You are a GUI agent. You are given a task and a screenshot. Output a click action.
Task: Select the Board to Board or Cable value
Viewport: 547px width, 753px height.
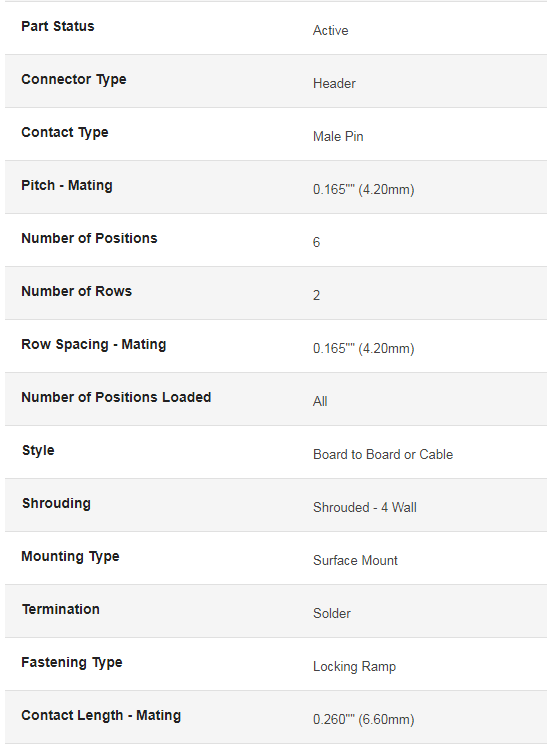tap(383, 454)
